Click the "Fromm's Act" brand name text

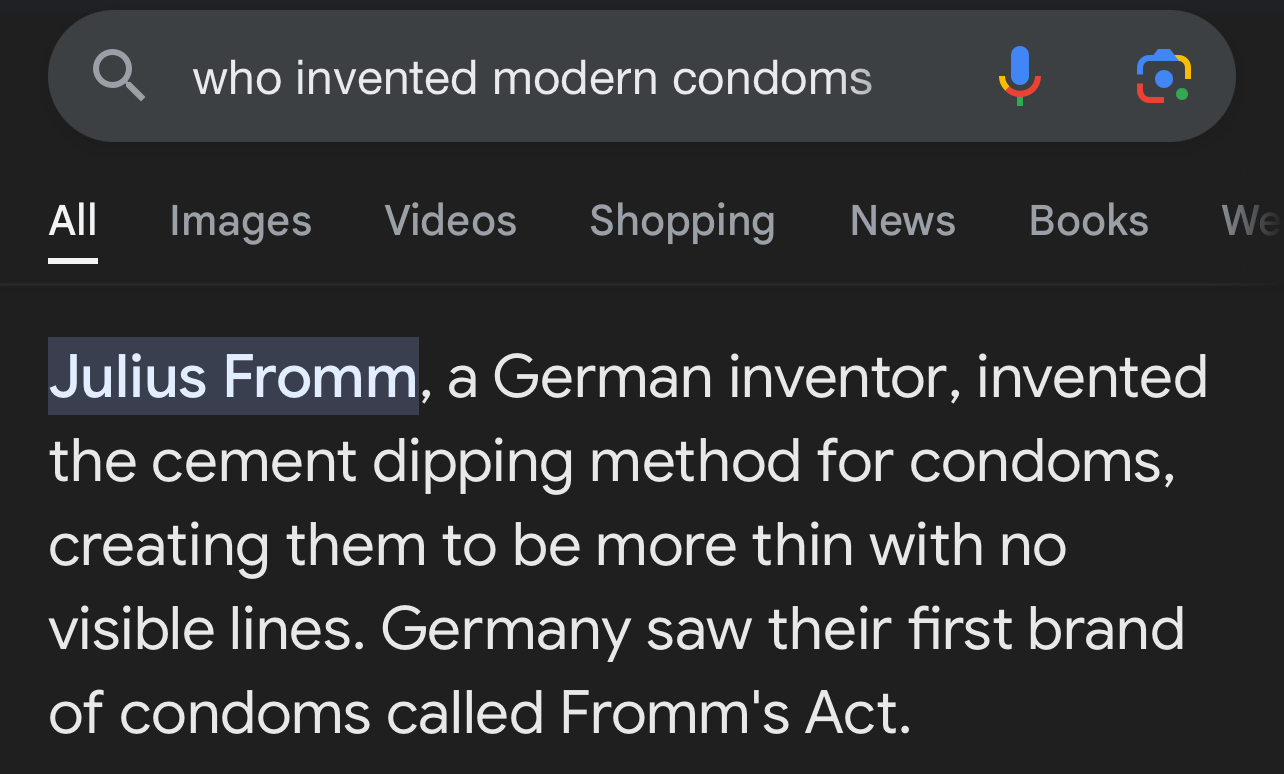(x=735, y=712)
